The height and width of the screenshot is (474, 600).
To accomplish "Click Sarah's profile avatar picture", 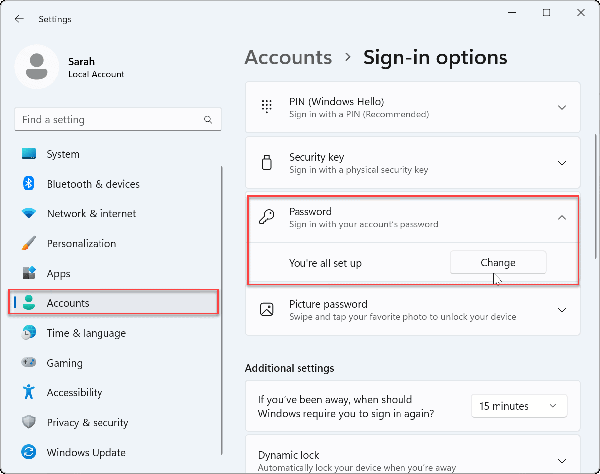I will (x=38, y=67).
